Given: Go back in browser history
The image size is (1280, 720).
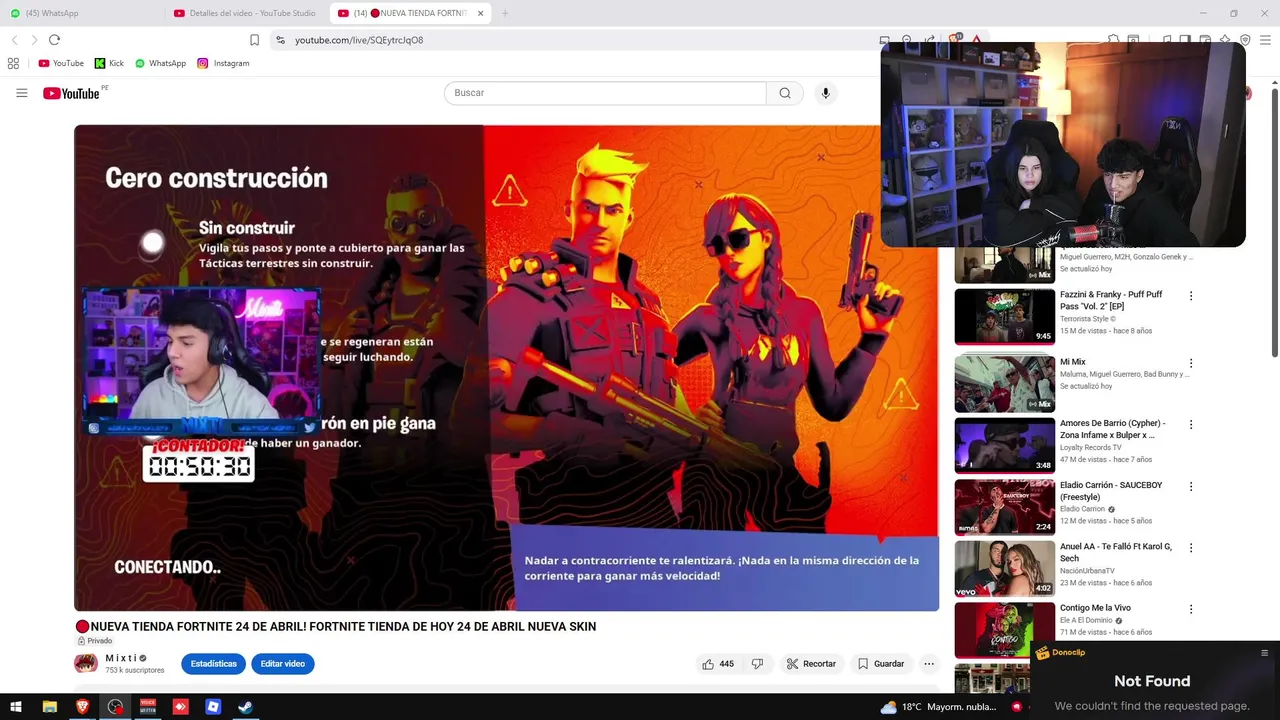Looking at the screenshot, I should point(14,40).
